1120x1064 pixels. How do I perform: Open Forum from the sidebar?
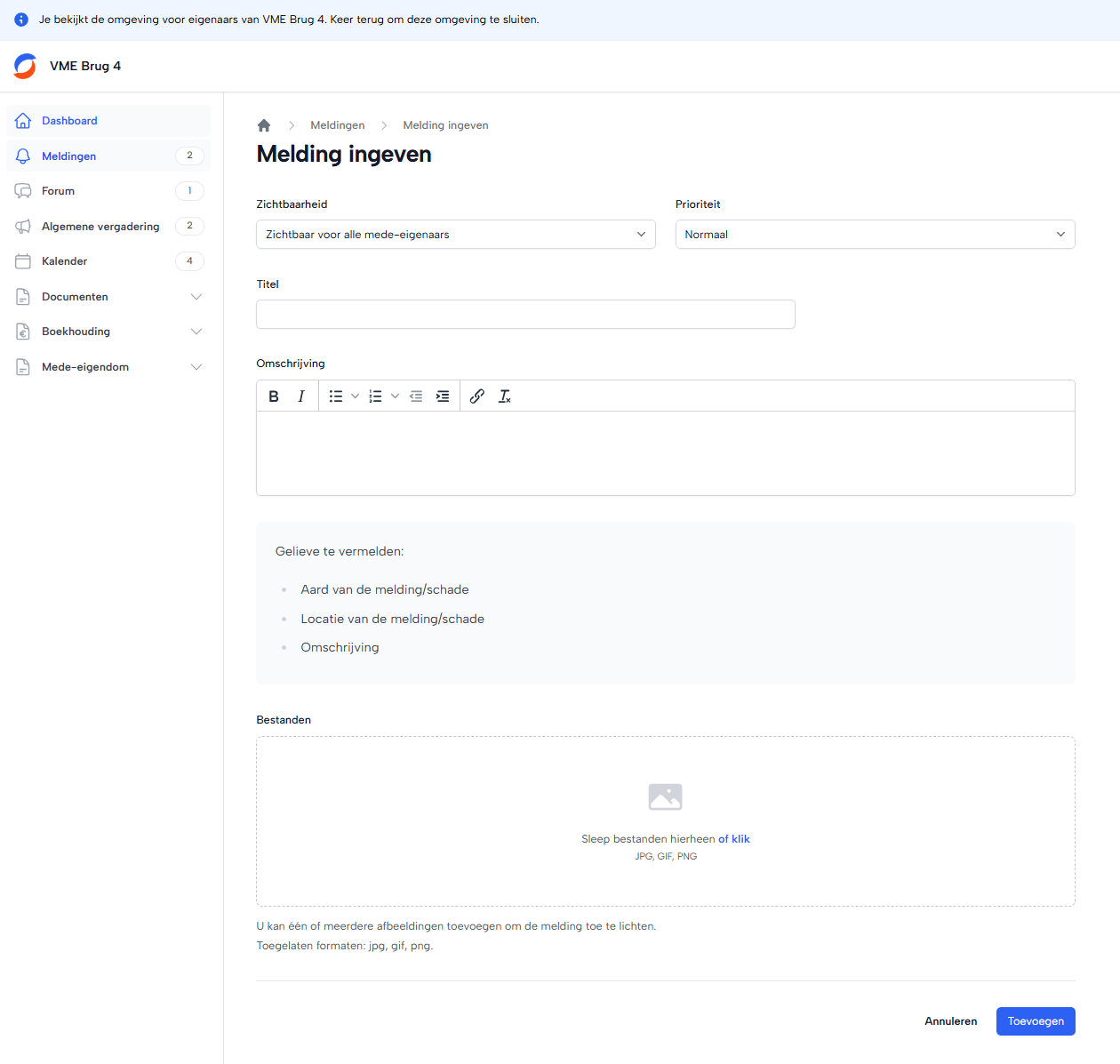(59, 191)
